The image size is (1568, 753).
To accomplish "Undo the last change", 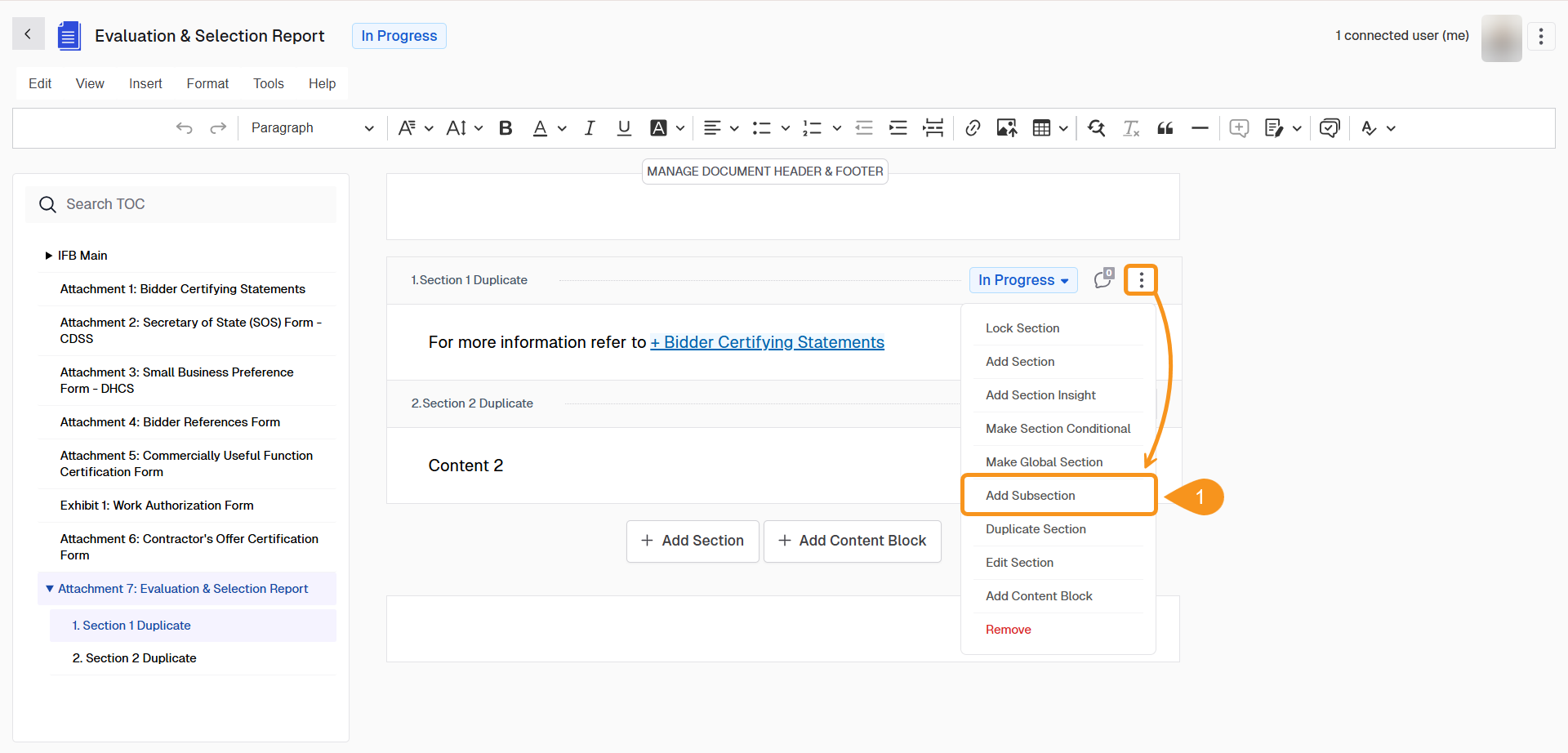I will coord(185,127).
